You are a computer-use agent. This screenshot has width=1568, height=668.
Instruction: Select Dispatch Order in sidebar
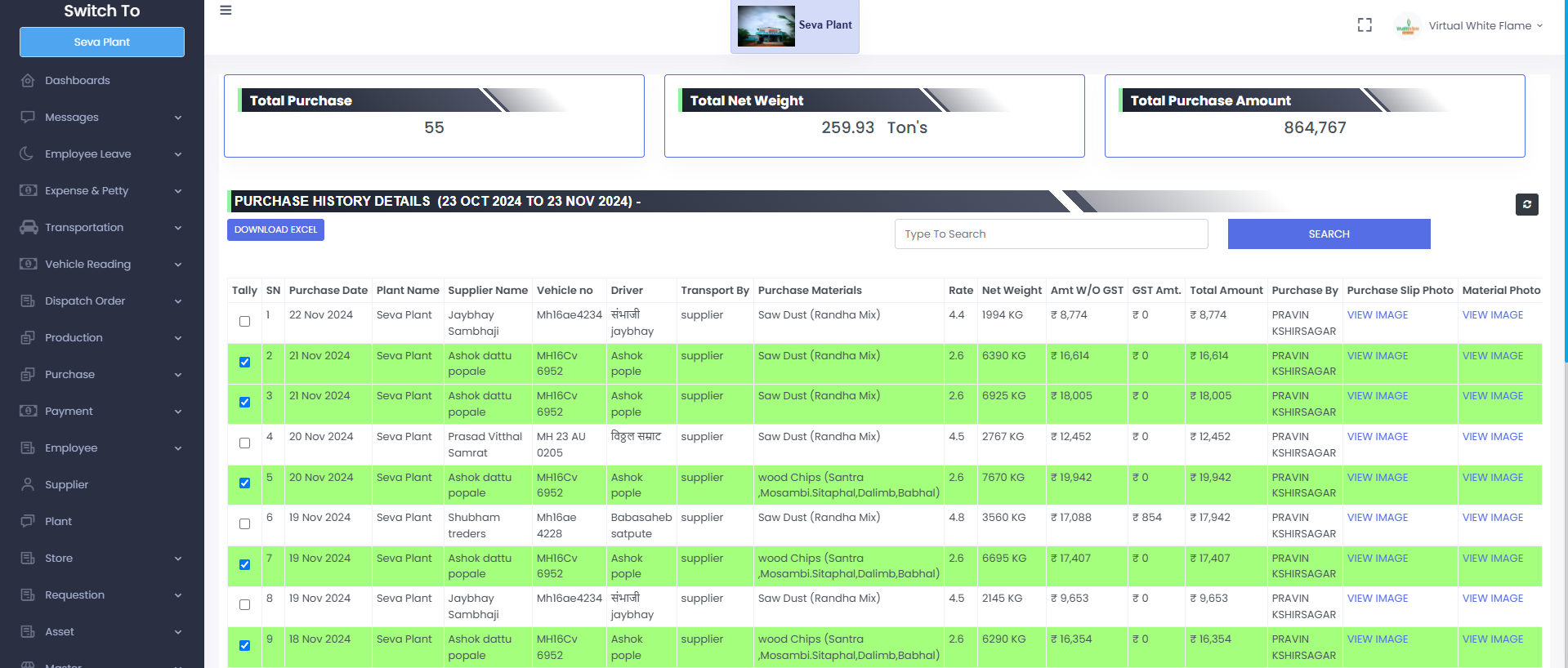(x=85, y=301)
